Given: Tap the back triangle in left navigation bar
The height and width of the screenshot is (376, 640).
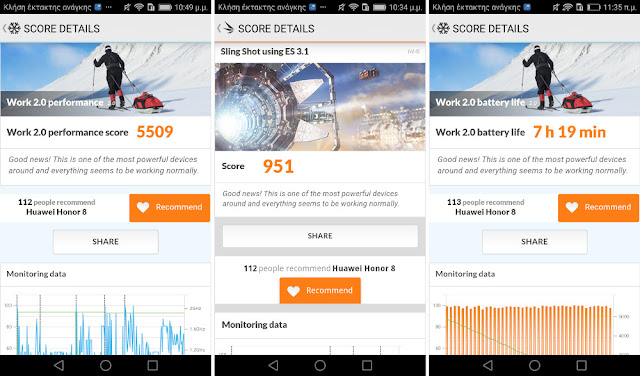Looking at the screenshot, I should point(59,365).
